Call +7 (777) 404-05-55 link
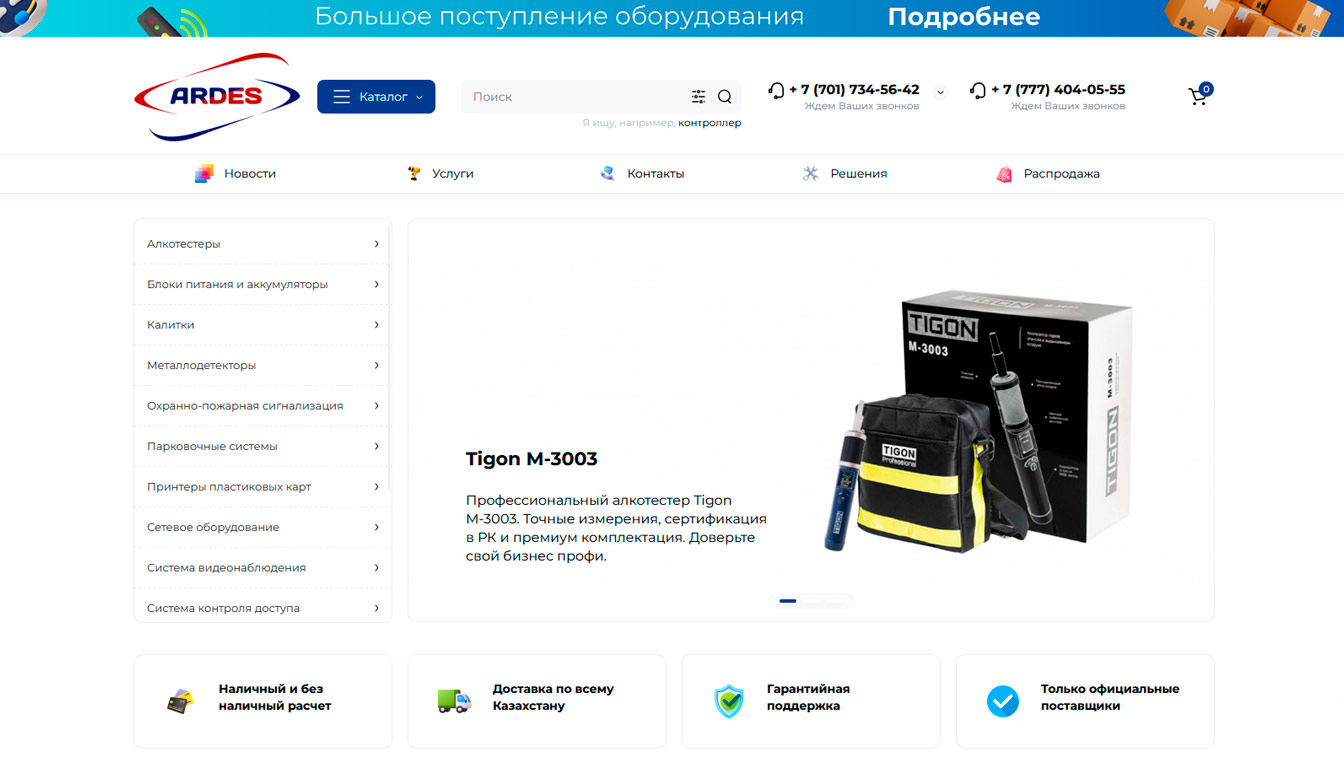 tap(1058, 90)
